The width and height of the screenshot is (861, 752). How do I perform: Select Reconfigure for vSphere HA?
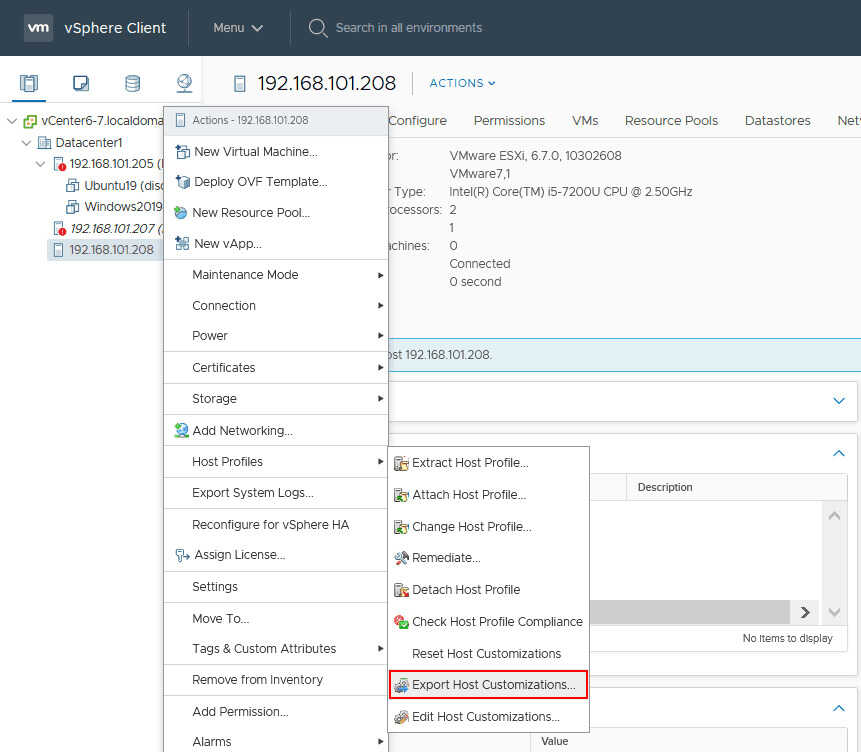(276, 525)
